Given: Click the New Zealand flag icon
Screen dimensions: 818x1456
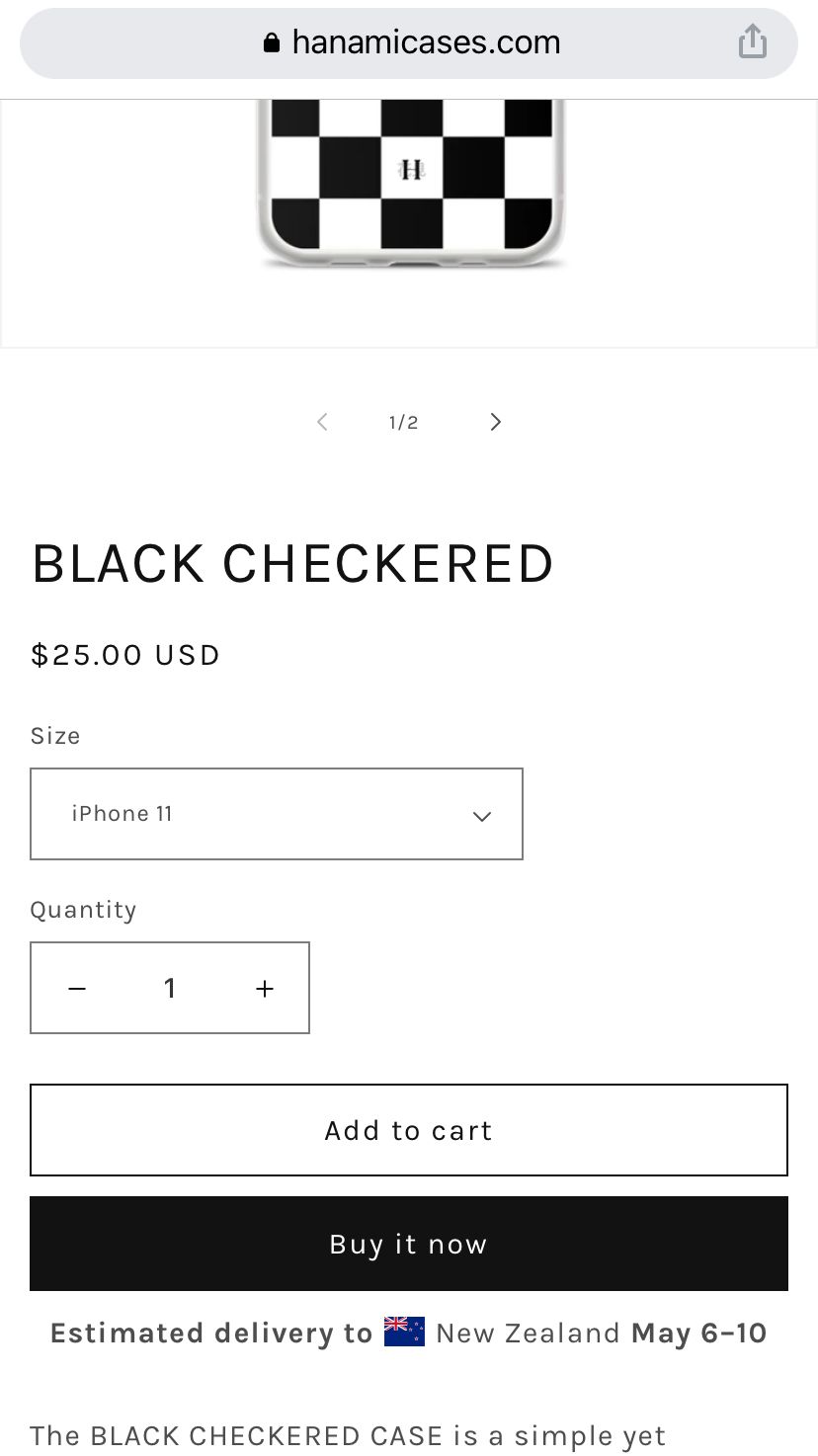Looking at the screenshot, I should pos(404,1332).
